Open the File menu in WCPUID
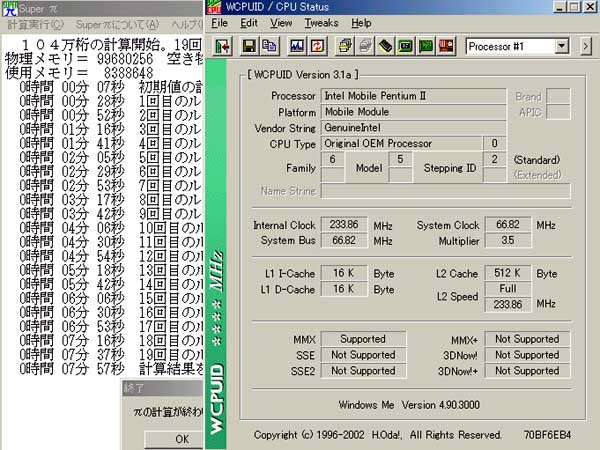The width and height of the screenshot is (600, 450). (x=219, y=23)
